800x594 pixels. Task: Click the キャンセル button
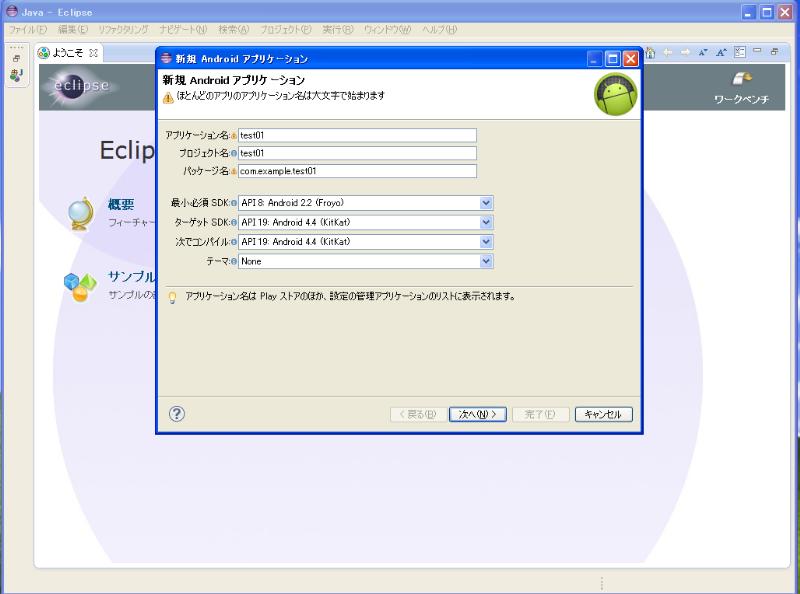[604, 414]
